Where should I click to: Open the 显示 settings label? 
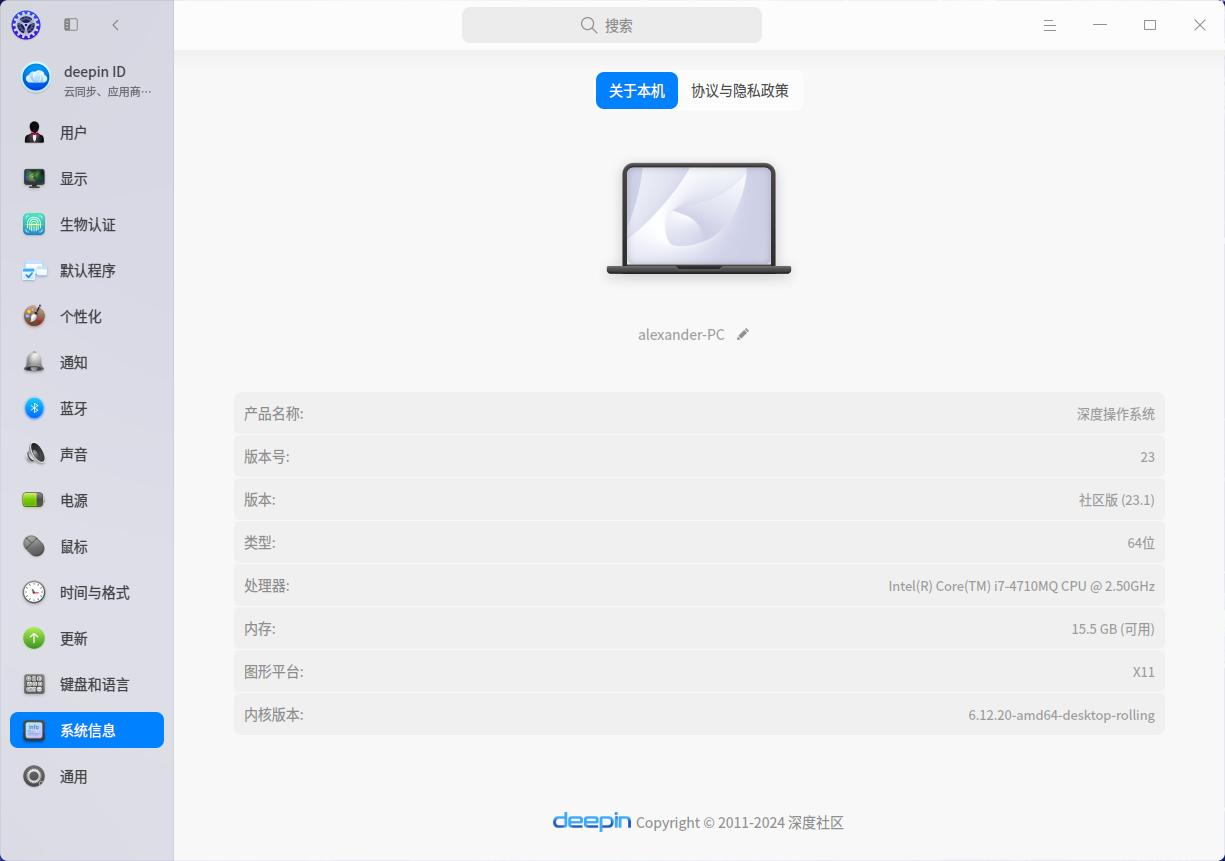tap(74, 178)
